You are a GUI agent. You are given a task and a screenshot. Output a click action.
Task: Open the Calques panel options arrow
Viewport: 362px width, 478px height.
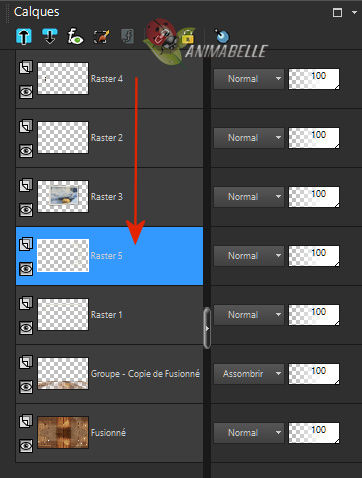tap(354, 13)
